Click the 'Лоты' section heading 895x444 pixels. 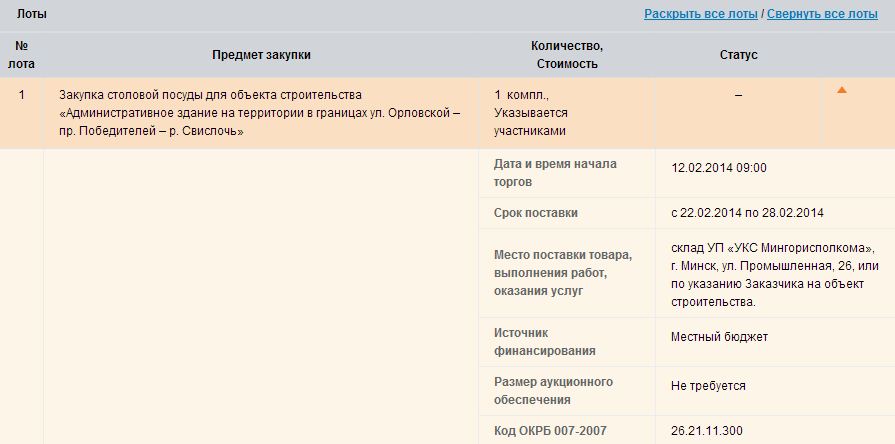click(32, 14)
